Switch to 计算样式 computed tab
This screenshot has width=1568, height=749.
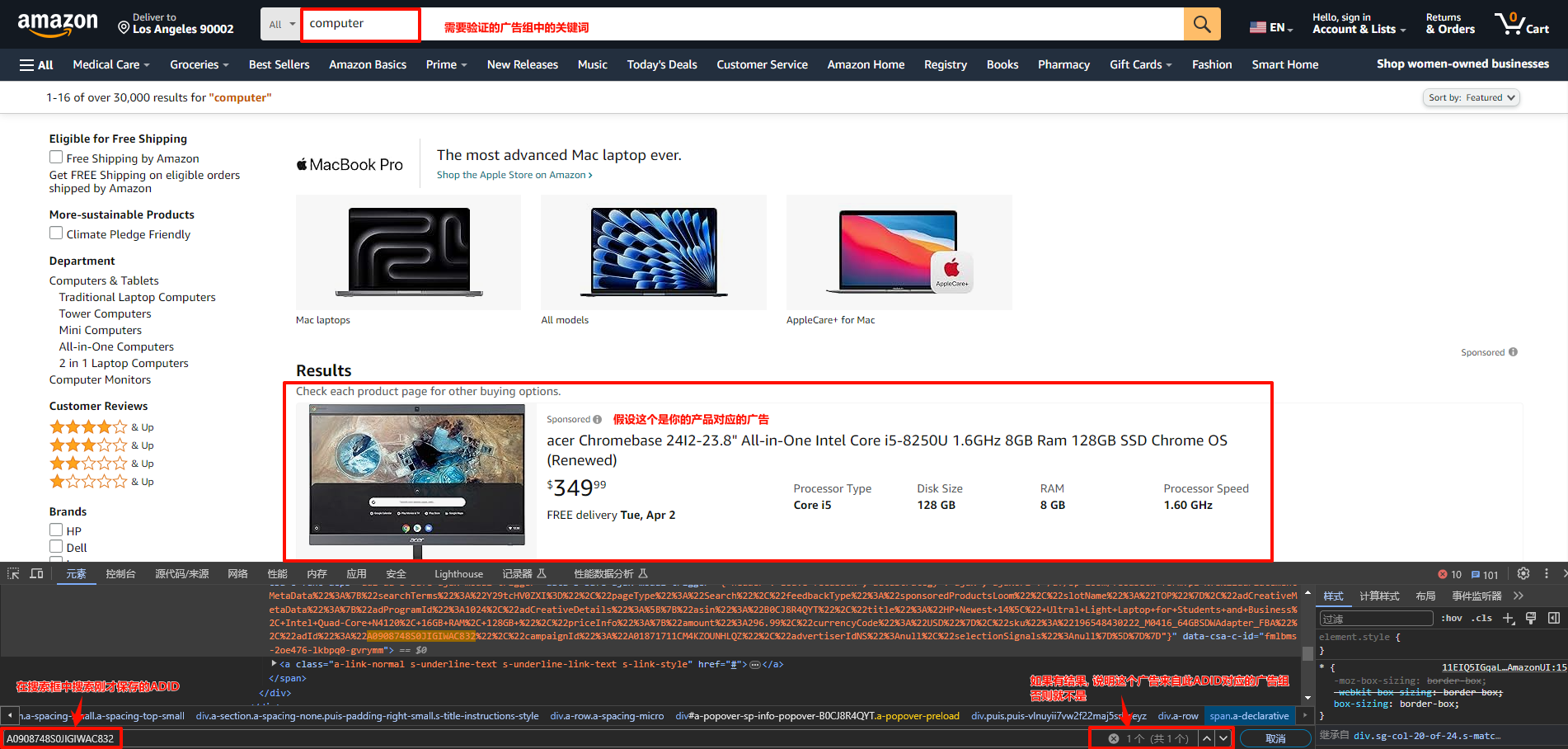click(x=1379, y=596)
